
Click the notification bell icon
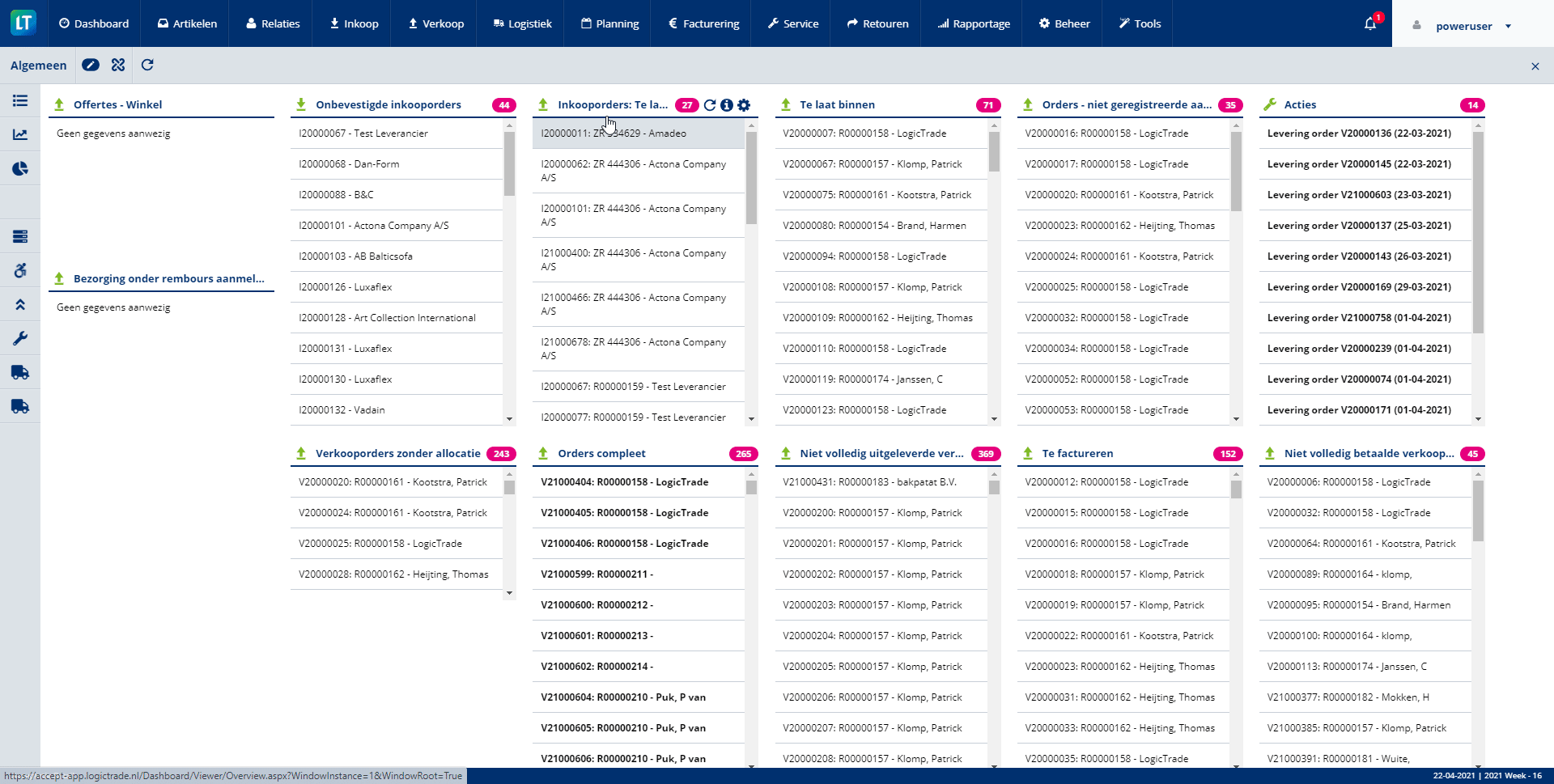coord(1369,24)
